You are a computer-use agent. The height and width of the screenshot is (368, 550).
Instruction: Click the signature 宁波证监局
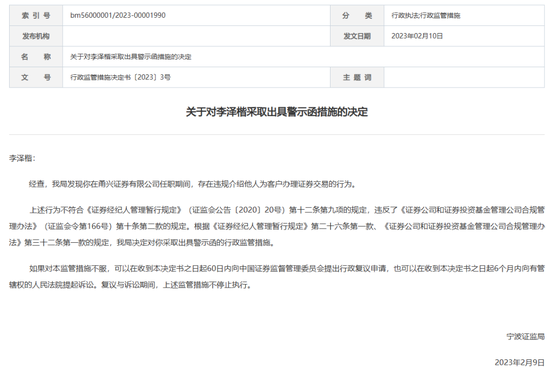(x=525, y=336)
